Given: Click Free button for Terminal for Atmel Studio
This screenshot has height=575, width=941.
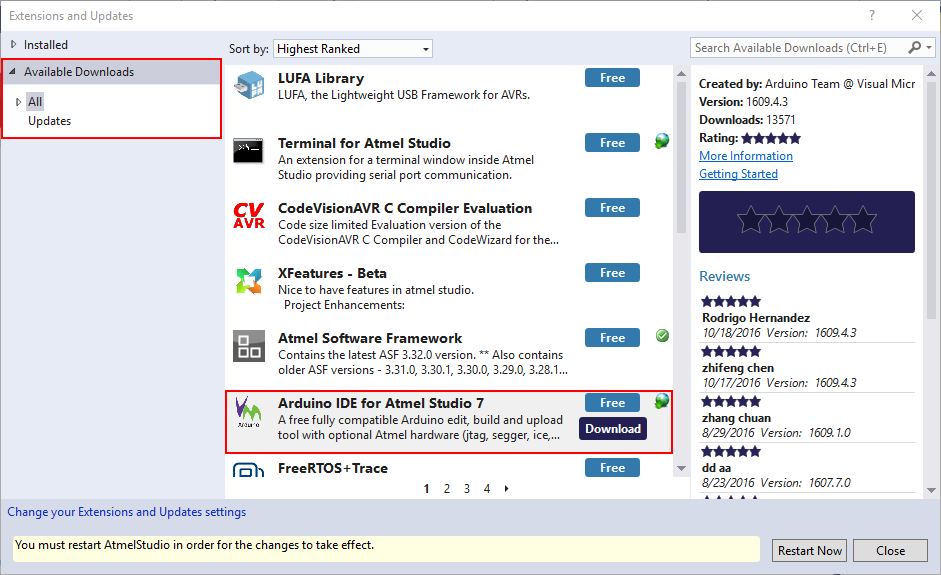Looking at the screenshot, I should pyautogui.click(x=612, y=143).
